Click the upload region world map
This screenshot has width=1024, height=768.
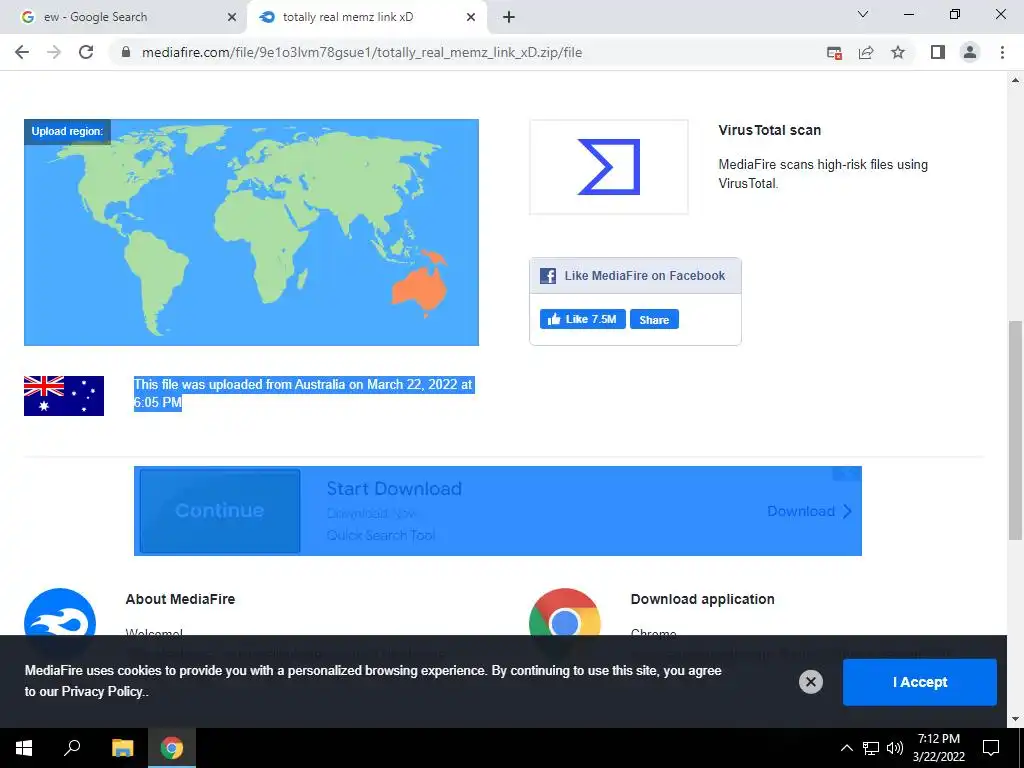click(251, 232)
